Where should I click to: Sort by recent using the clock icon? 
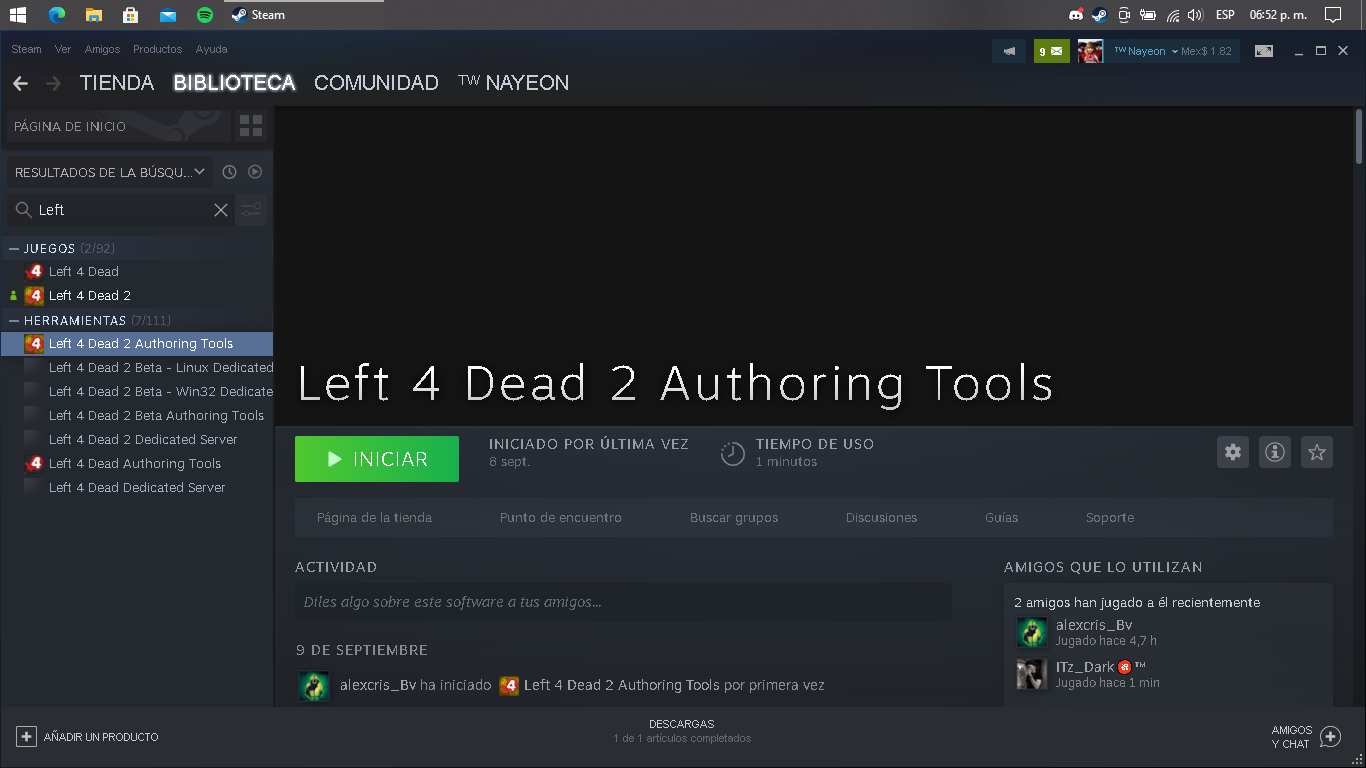(229, 172)
